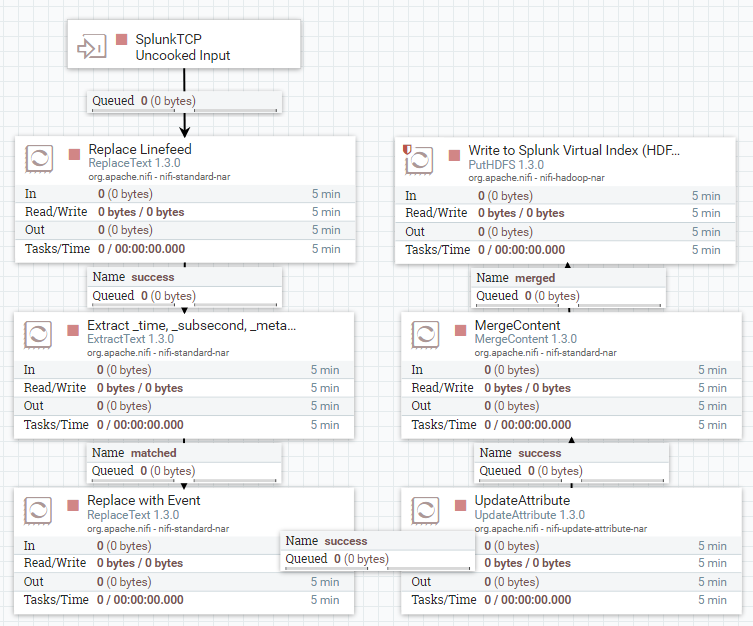
Task: Click UpdateAttribute 1.3.0 type label
Action: (529, 515)
